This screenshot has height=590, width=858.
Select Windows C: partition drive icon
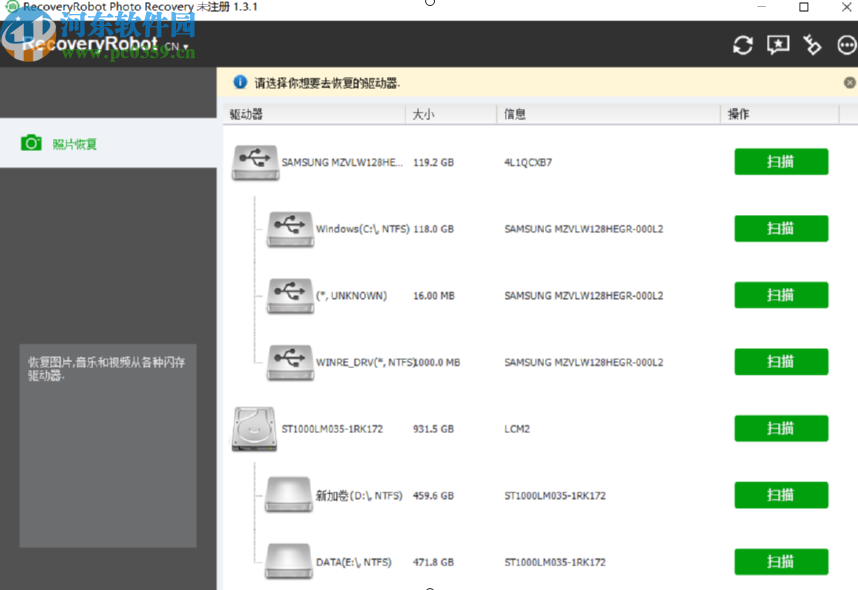(290, 229)
